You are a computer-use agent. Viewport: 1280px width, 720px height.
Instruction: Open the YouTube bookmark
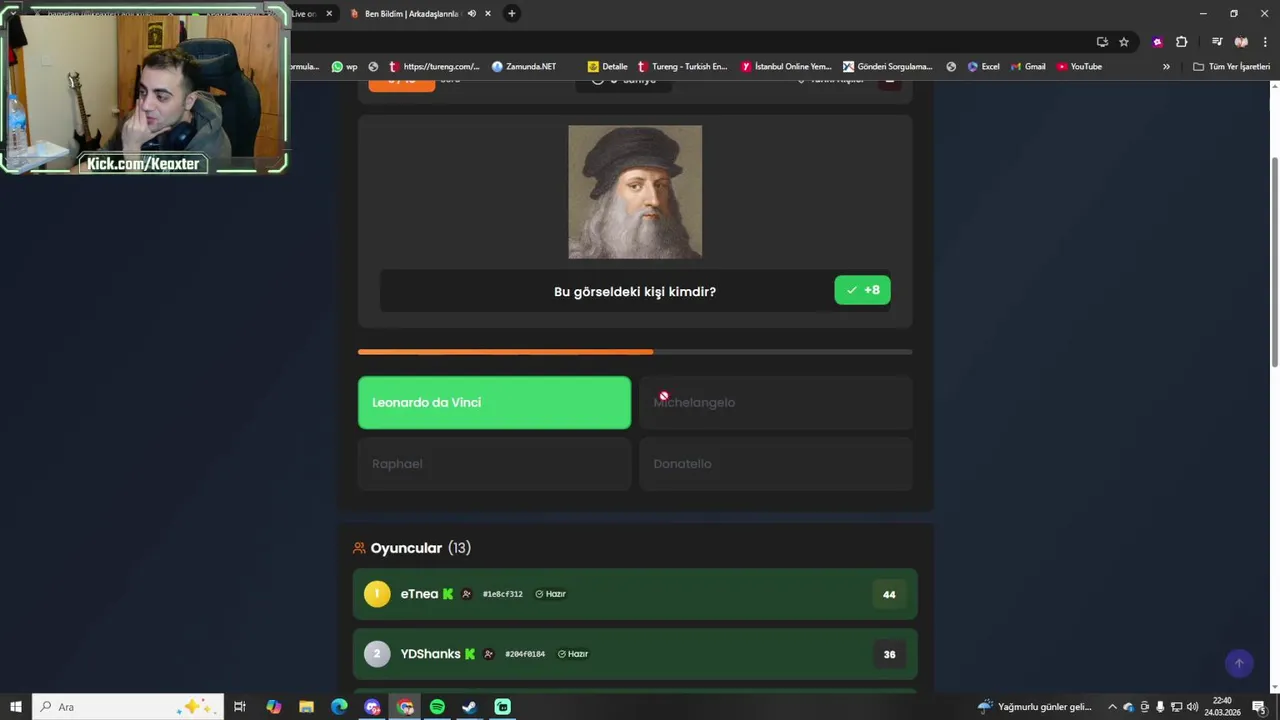coord(1079,66)
